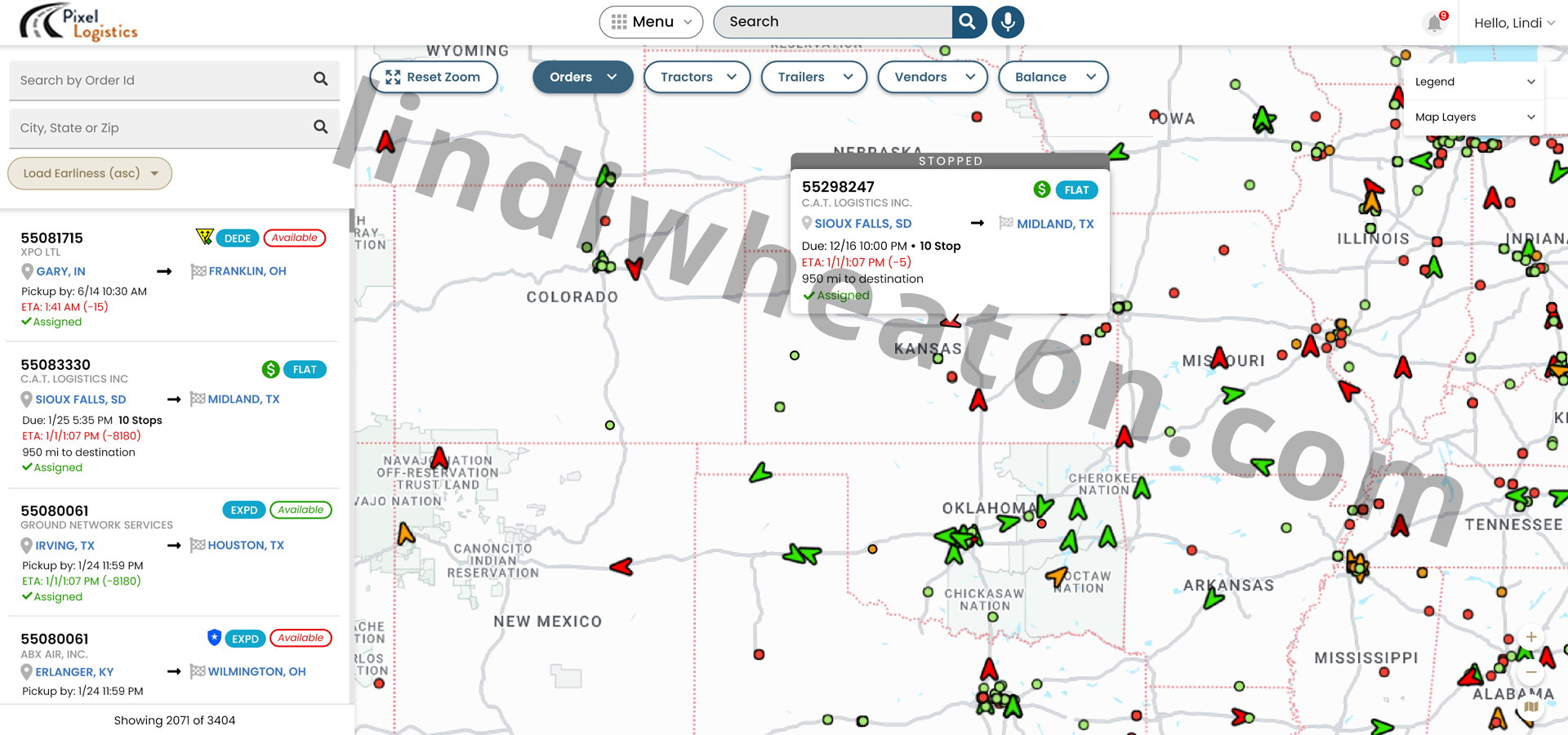Click the voice search microphone icon

(1008, 22)
